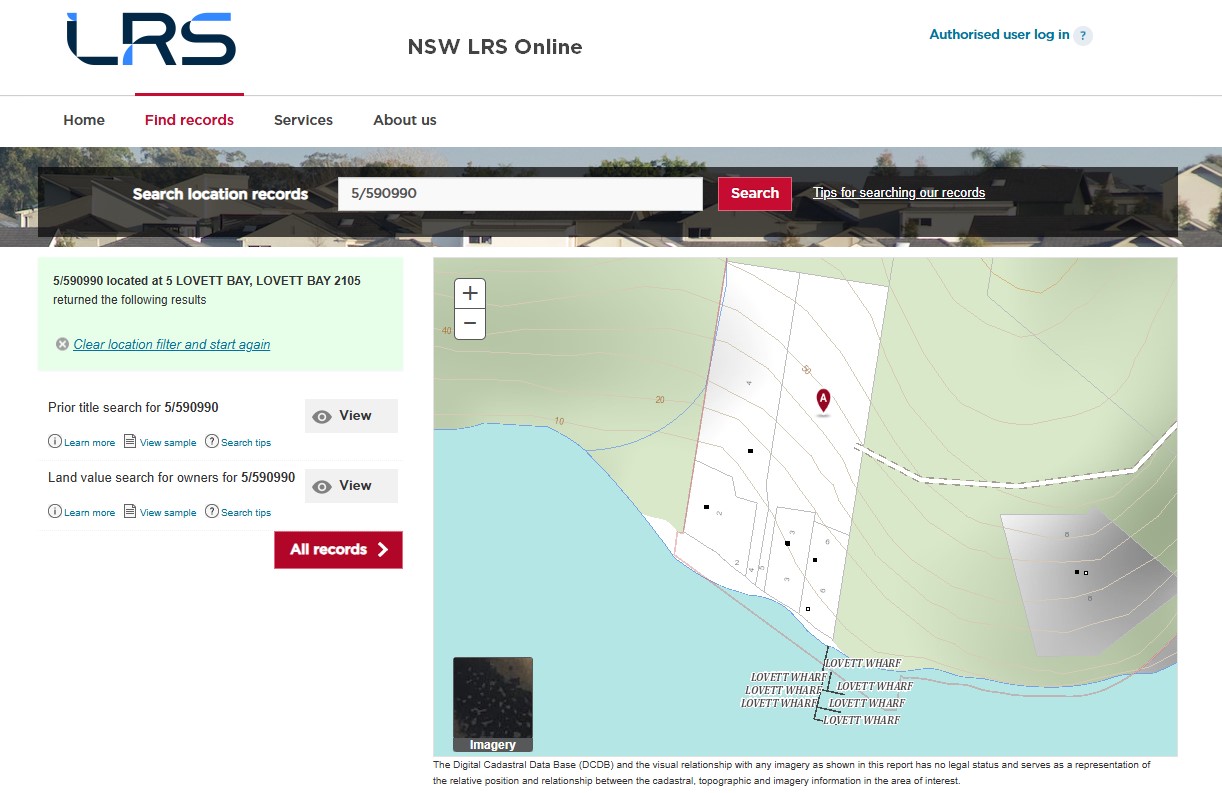Click the search location records input field
Image resolution: width=1222 pixels, height=793 pixels.
(520, 194)
